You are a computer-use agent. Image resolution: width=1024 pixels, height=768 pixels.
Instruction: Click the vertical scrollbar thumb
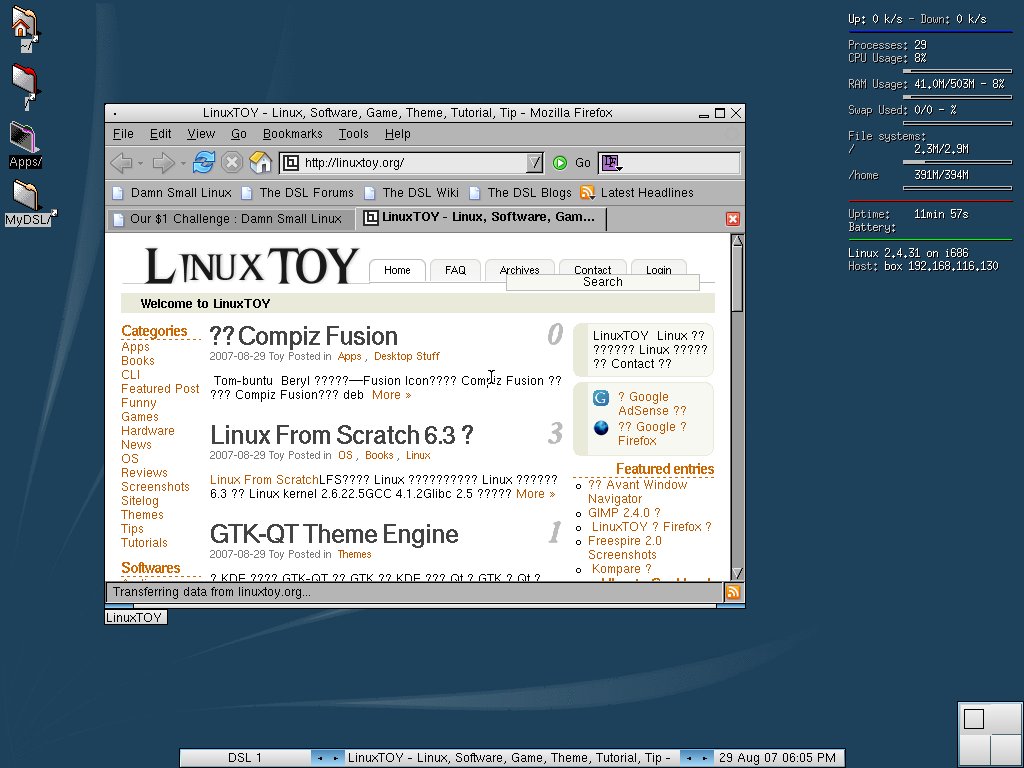pos(737,280)
